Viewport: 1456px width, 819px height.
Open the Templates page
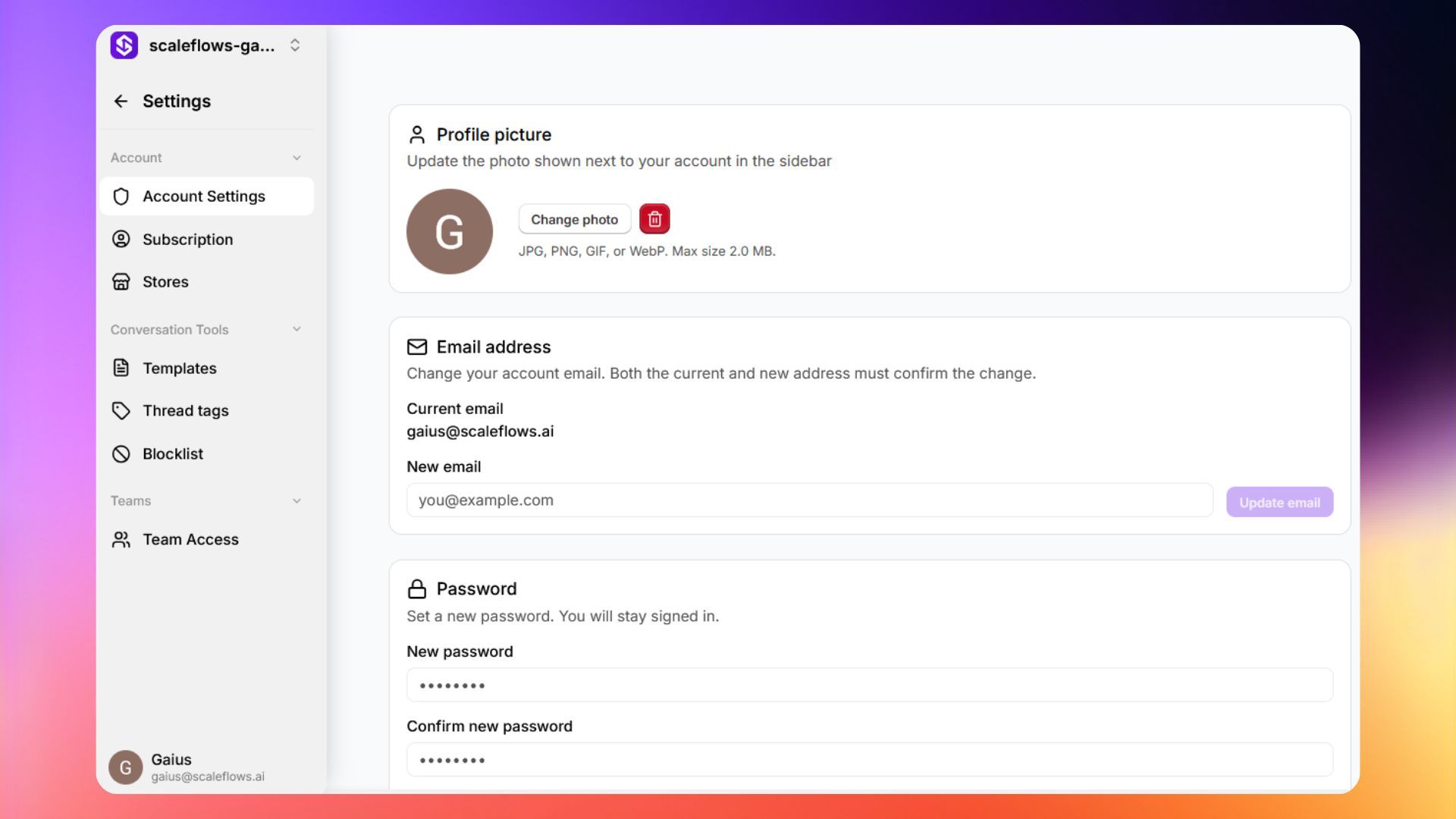coord(206,368)
